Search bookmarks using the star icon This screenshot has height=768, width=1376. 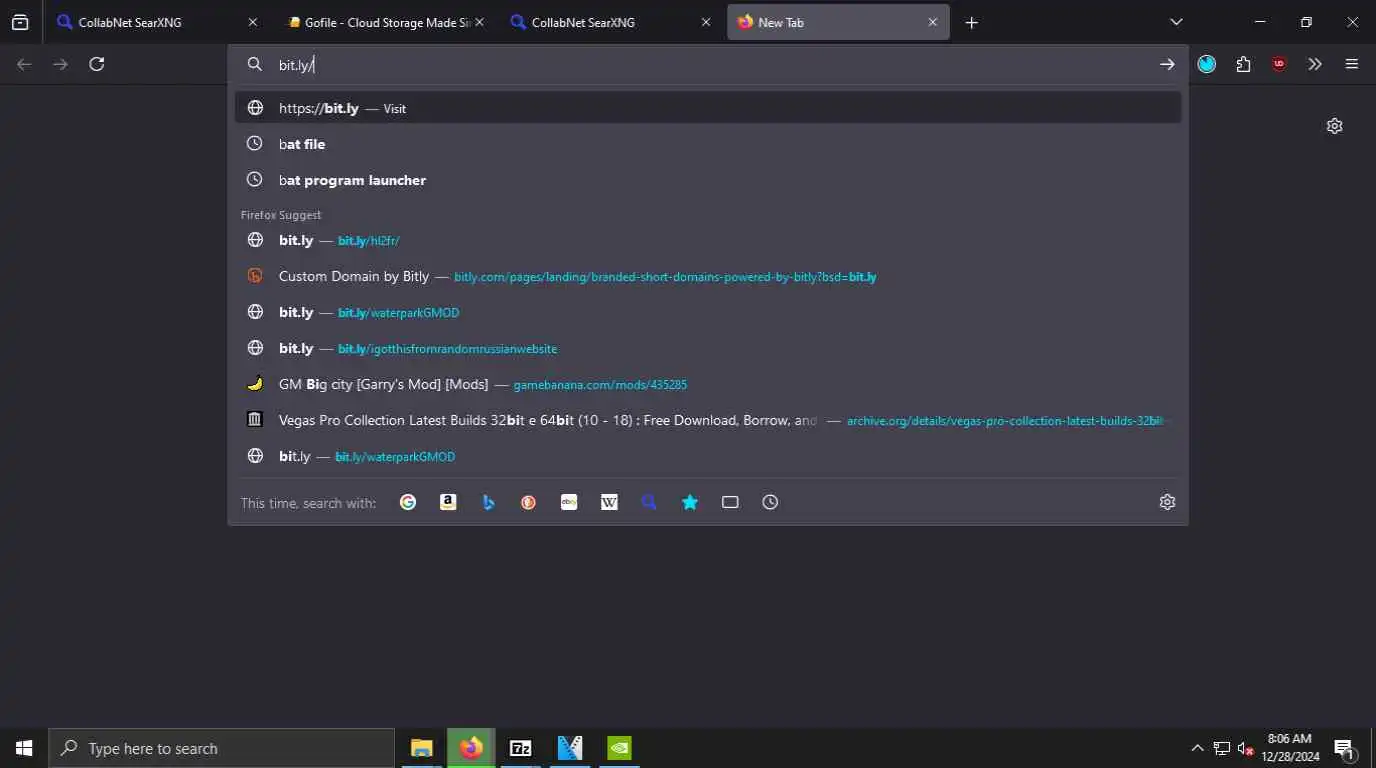coord(690,502)
